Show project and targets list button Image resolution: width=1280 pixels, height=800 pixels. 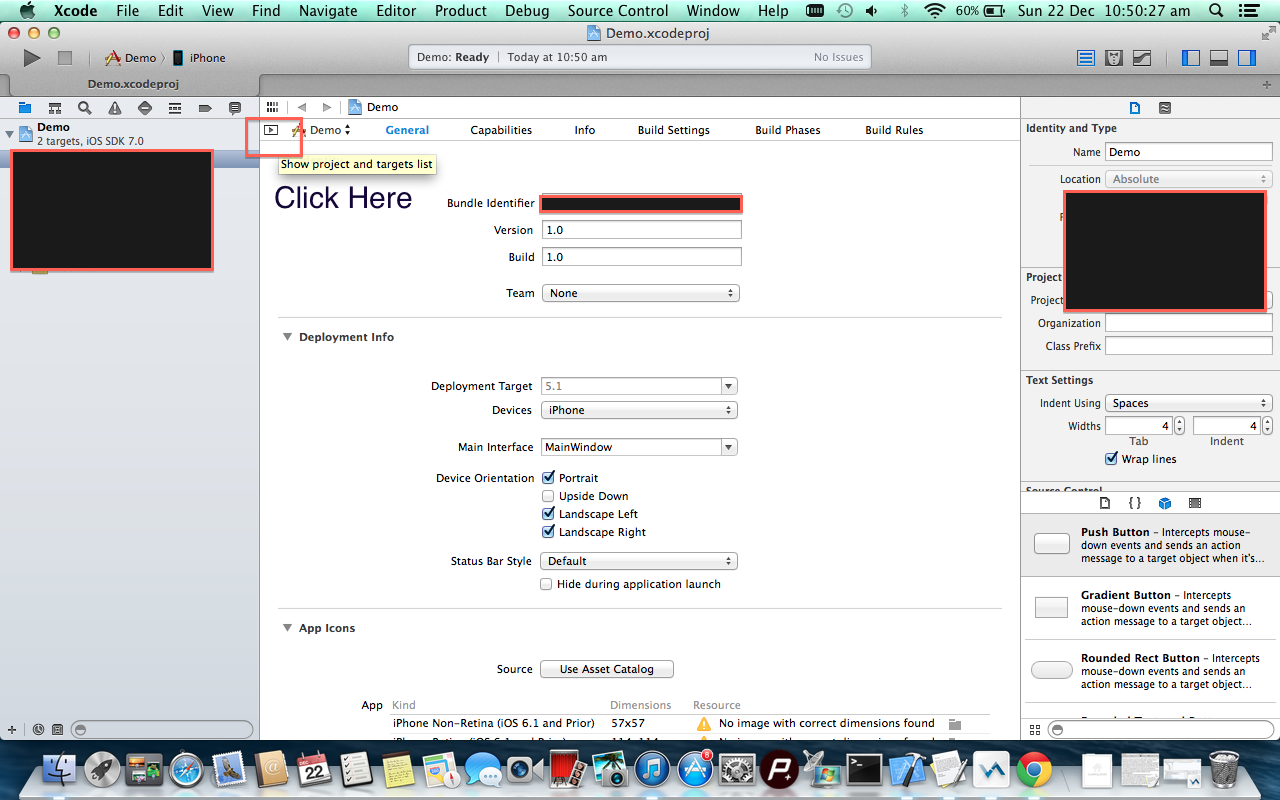(271, 130)
